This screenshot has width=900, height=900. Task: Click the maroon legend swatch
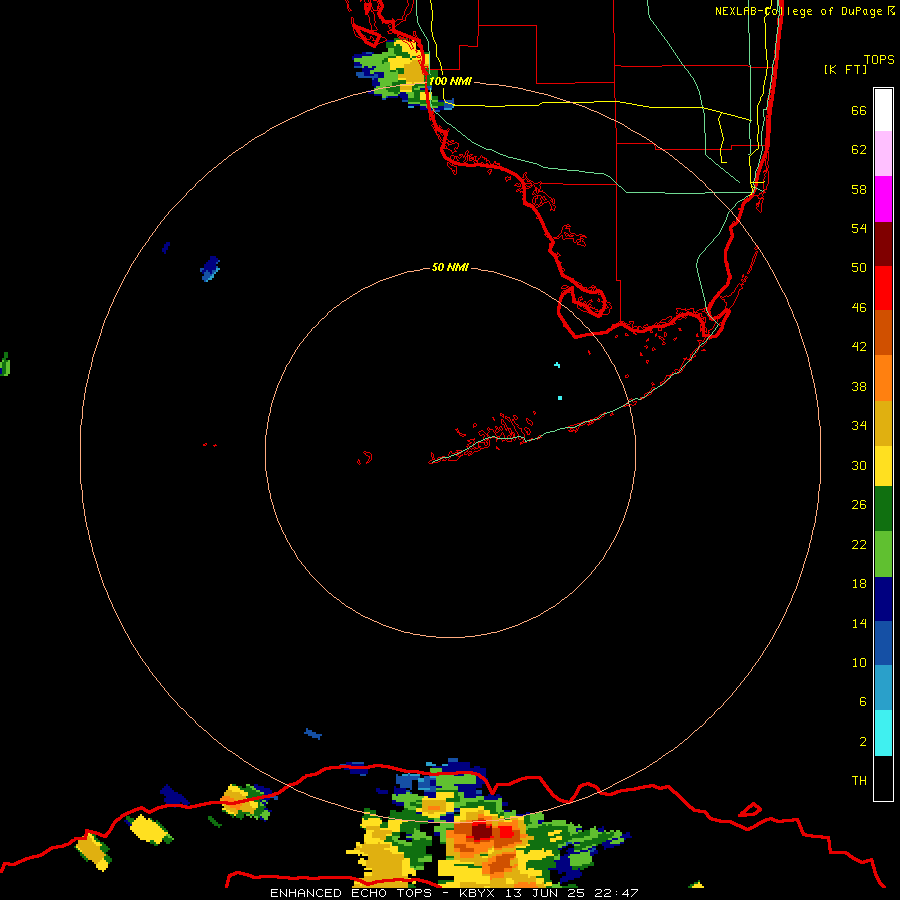[883, 244]
